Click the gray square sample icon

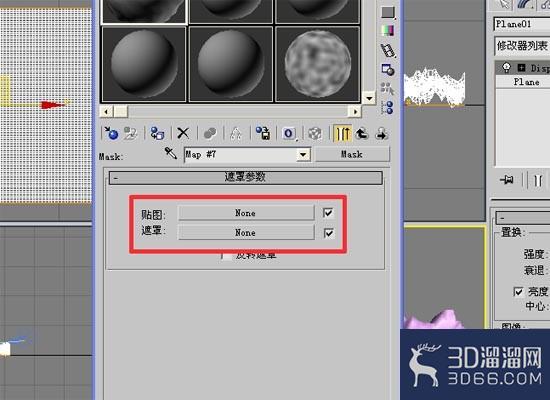(x=388, y=12)
